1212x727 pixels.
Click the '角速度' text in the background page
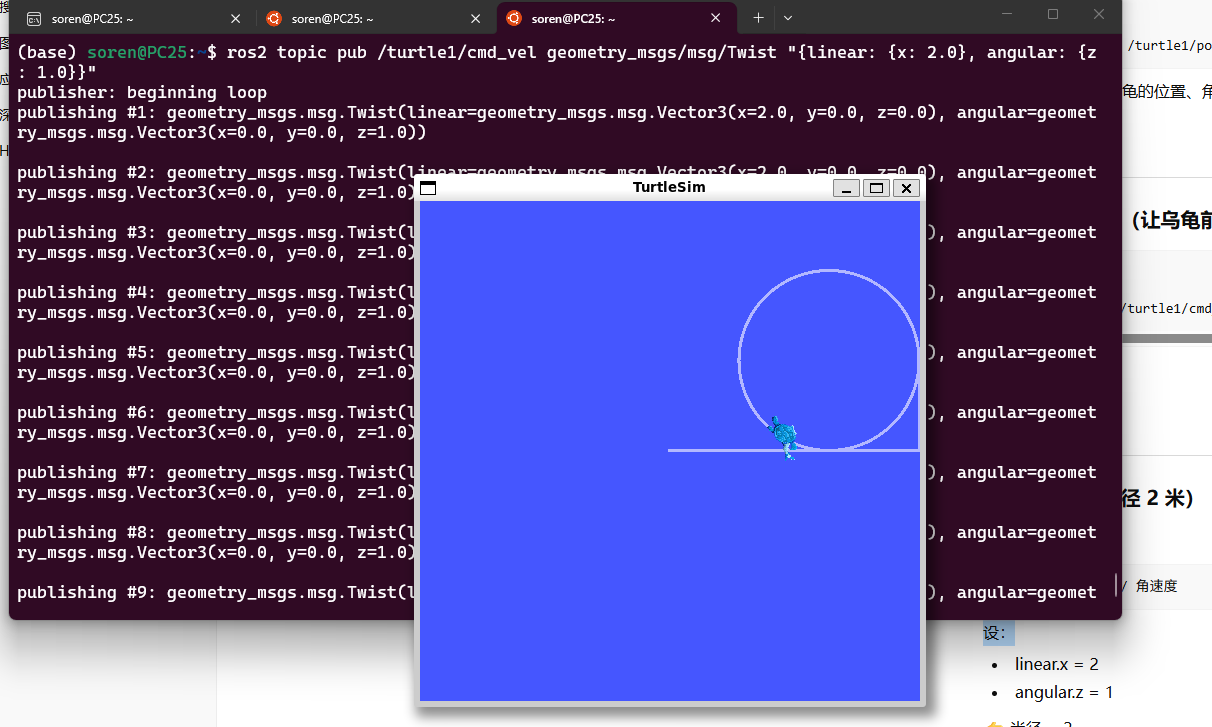coord(1156,586)
